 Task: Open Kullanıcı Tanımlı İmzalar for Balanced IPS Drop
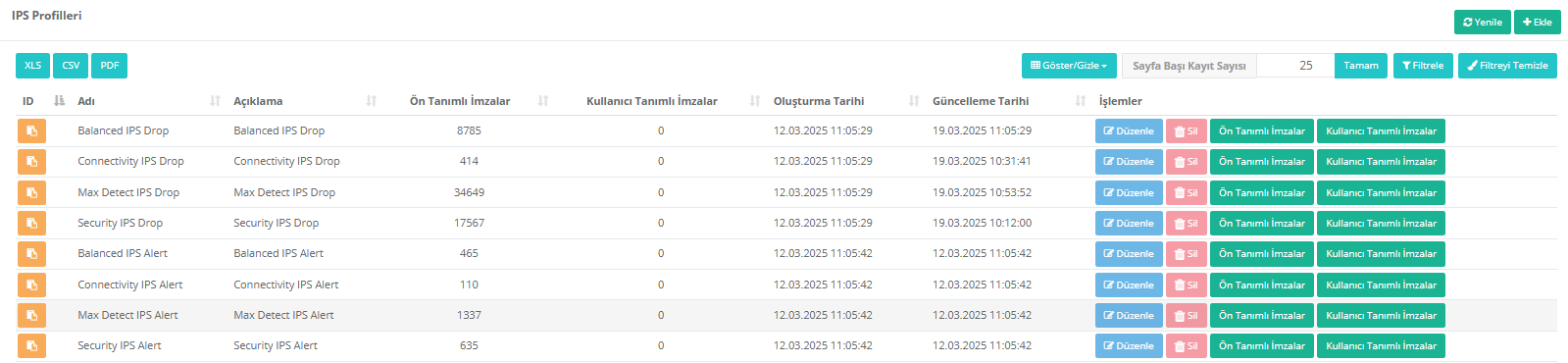point(1381,131)
